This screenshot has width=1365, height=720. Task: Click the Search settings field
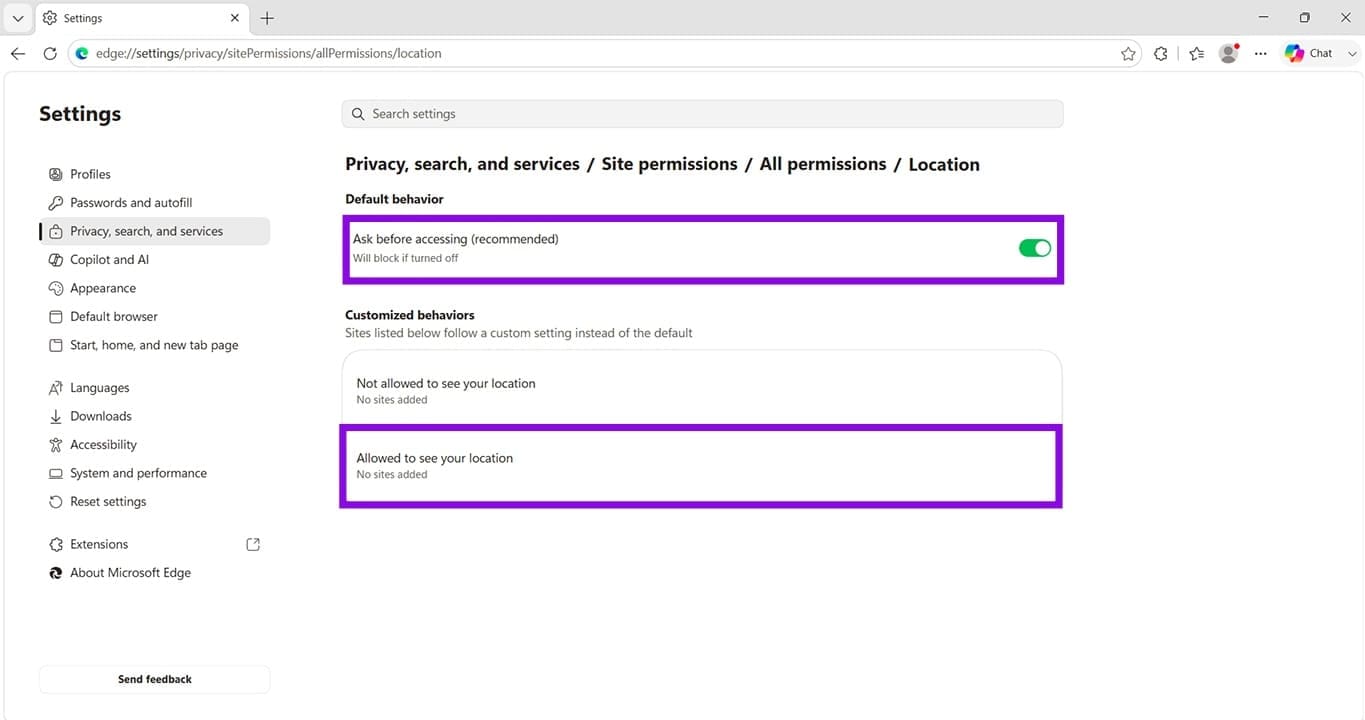tap(702, 114)
